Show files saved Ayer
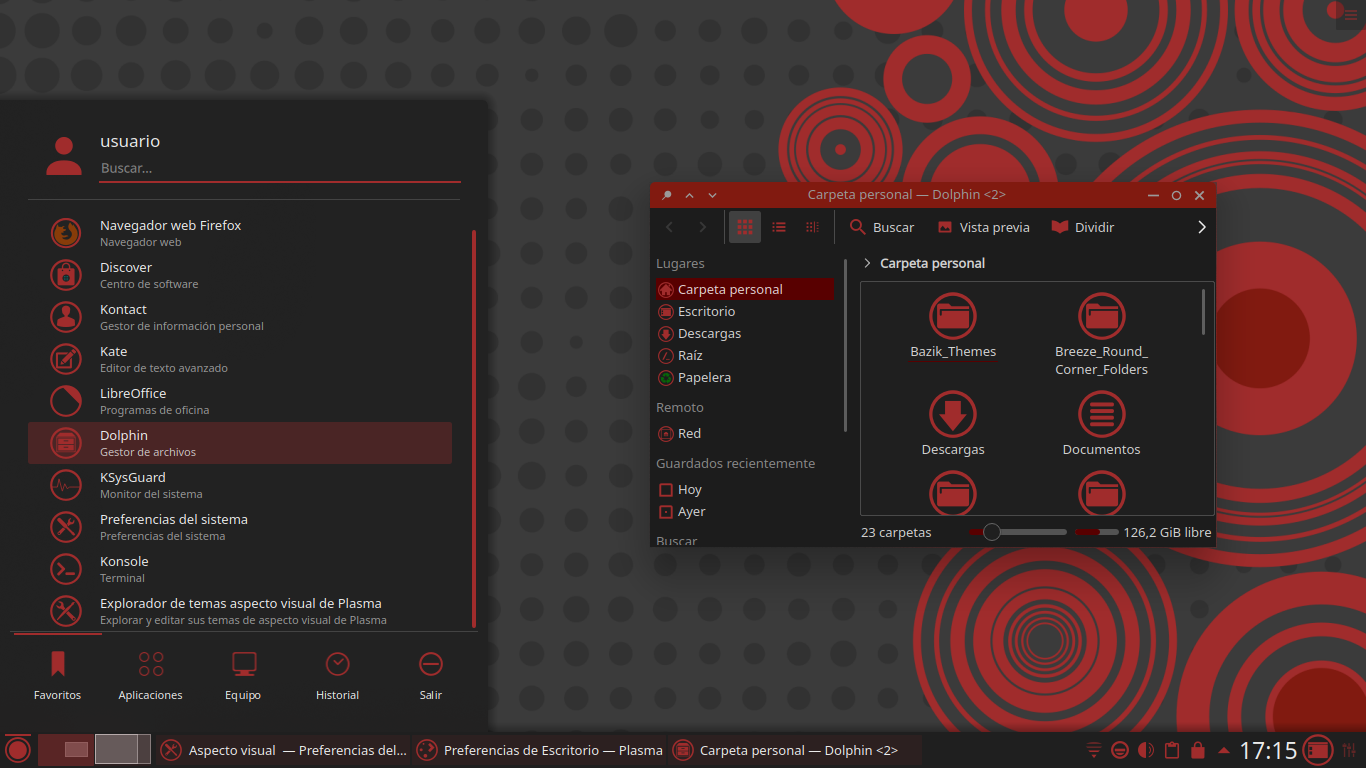Viewport: 1366px width, 768px height. pyautogui.click(x=745, y=511)
